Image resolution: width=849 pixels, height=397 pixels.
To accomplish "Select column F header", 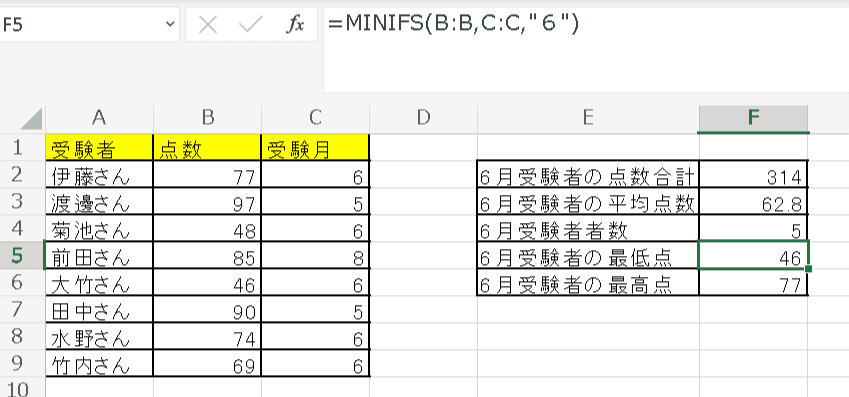I will [754, 119].
